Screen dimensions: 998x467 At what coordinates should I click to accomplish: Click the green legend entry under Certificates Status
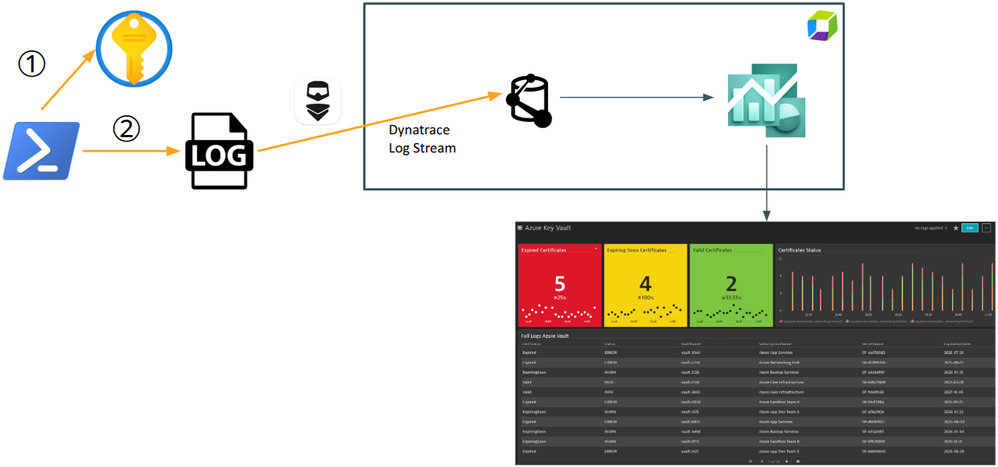[x=876, y=321]
